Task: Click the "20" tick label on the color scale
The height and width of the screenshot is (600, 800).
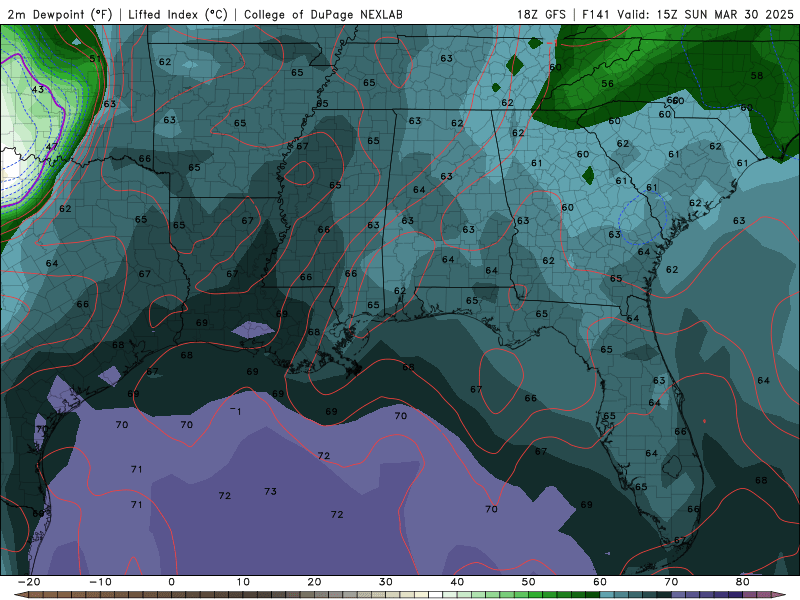Action: [x=314, y=582]
